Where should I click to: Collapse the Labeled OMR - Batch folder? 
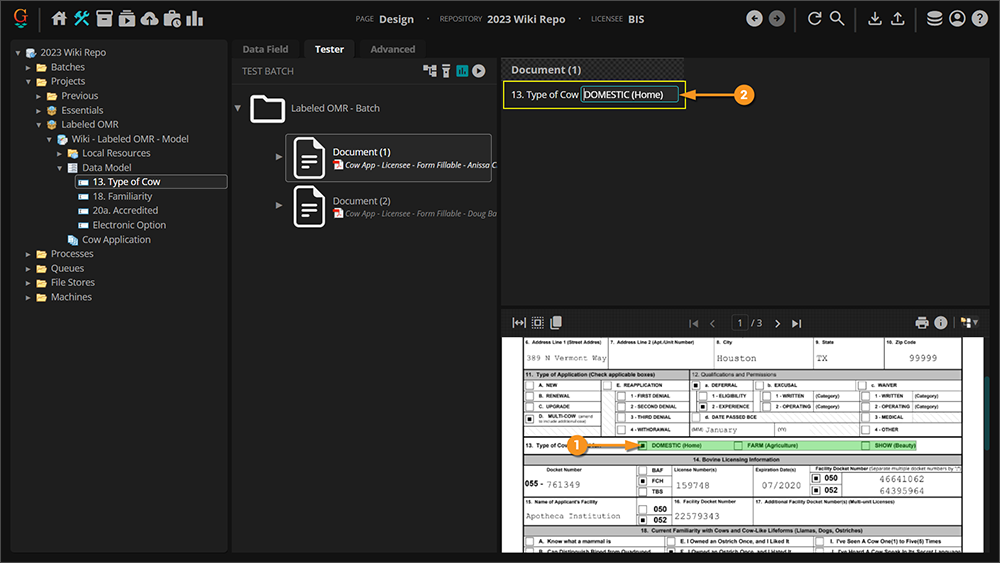coord(238,108)
